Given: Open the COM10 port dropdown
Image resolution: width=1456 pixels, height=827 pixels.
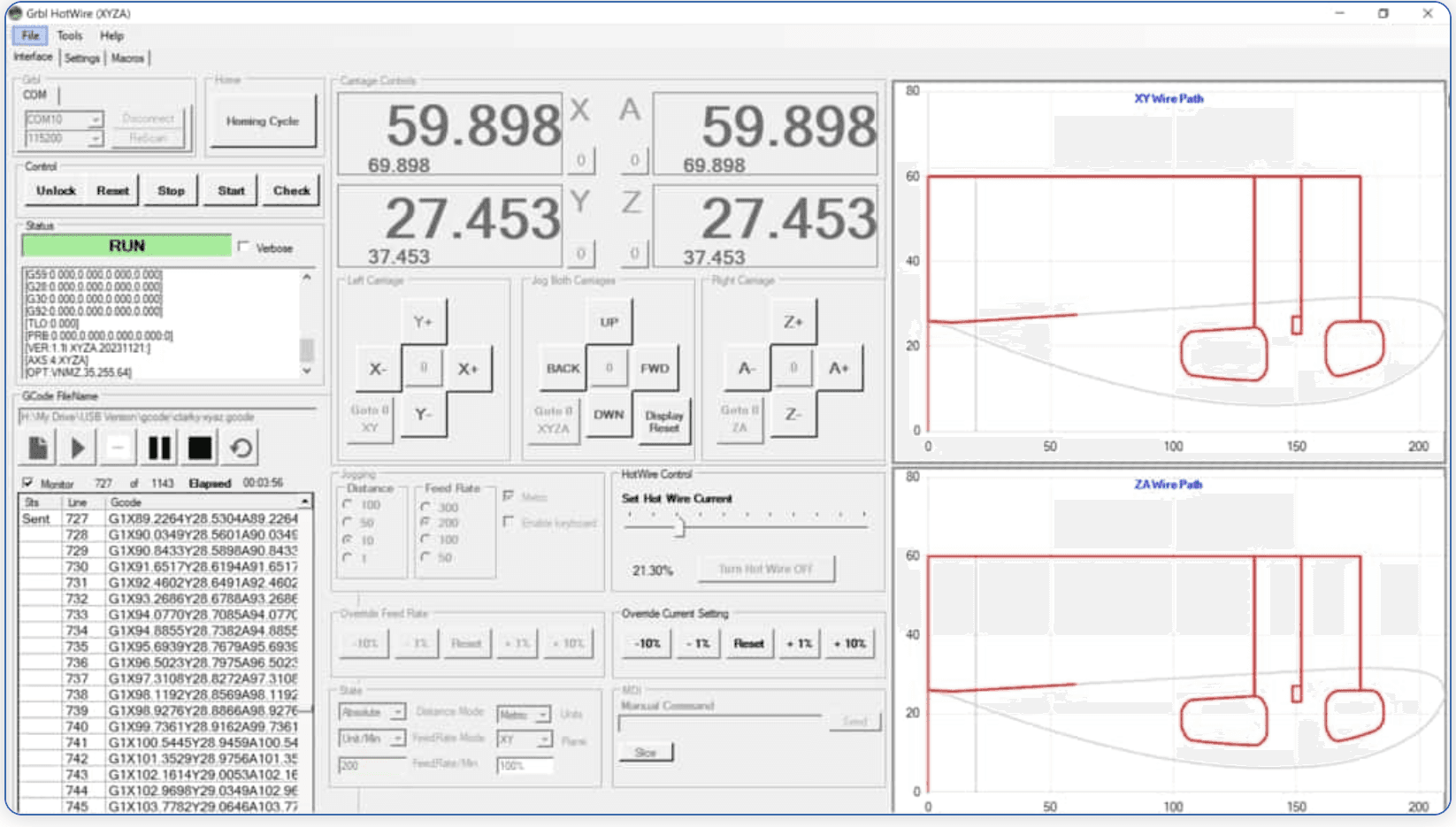Looking at the screenshot, I should (x=95, y=118).
